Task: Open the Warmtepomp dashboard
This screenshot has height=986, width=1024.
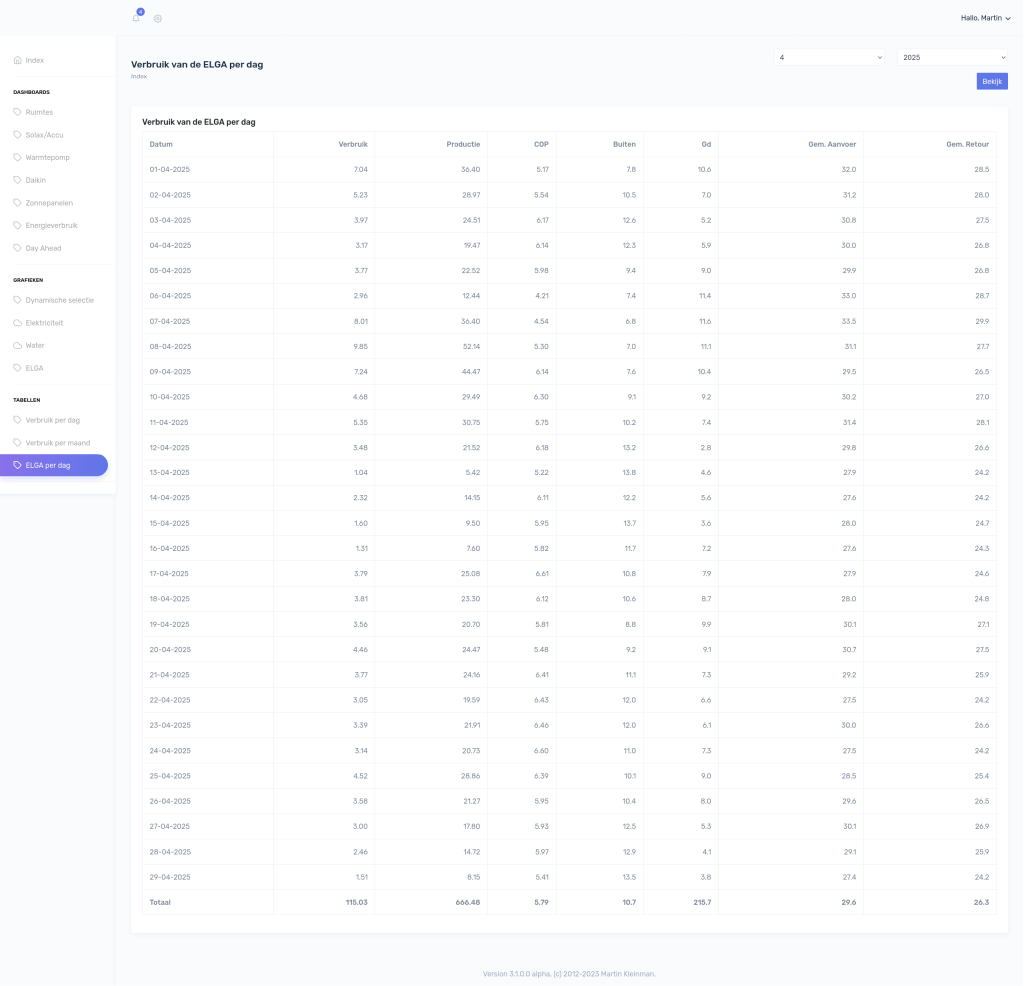Action: tap(48, 157)
